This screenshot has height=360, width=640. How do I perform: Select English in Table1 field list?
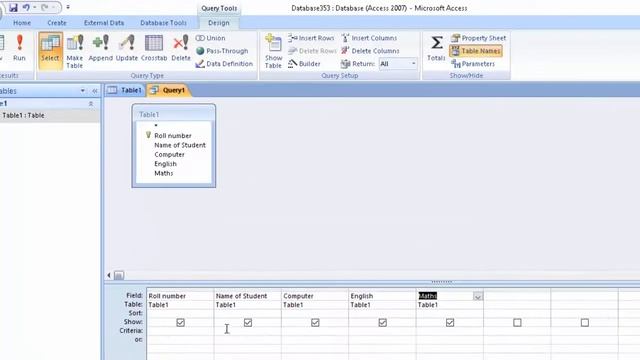tap(165, 164)
